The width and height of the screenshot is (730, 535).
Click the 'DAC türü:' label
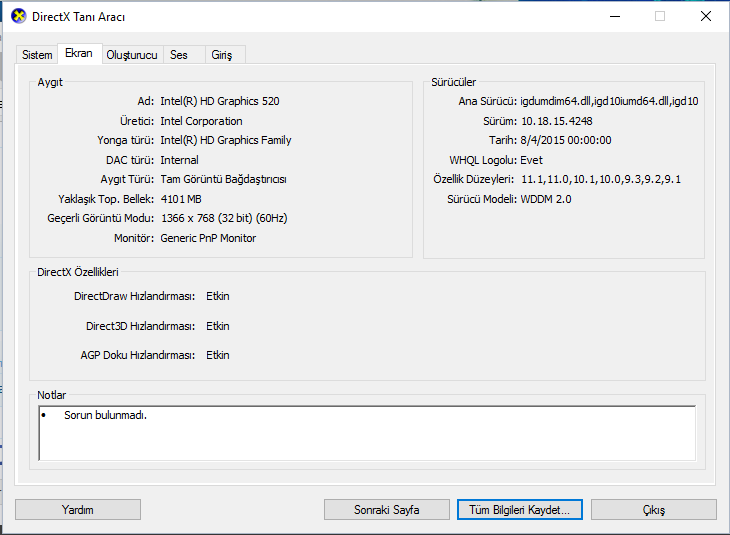[130, 160]
